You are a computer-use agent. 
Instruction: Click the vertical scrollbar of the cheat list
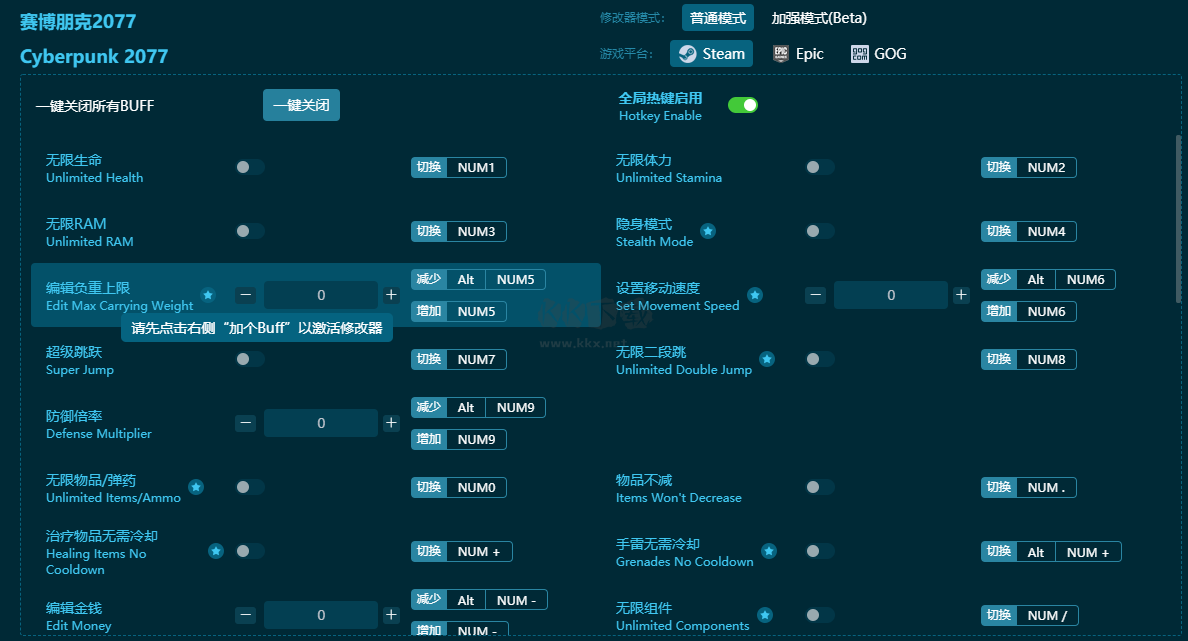click(1178, 219)
